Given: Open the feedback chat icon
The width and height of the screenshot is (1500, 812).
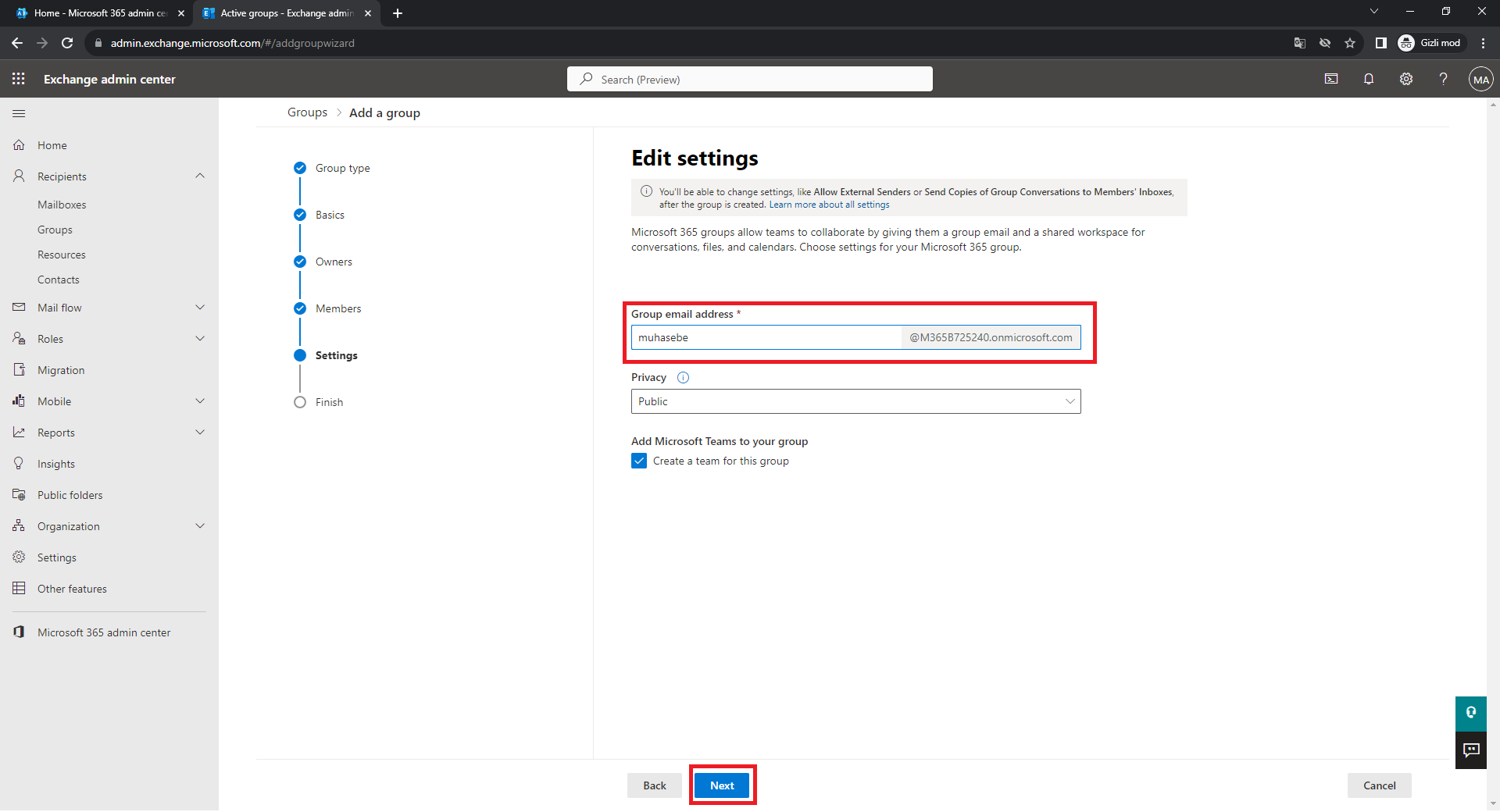Looking at the screenshot, I should pyautogui.click(x=1471, y=750).
